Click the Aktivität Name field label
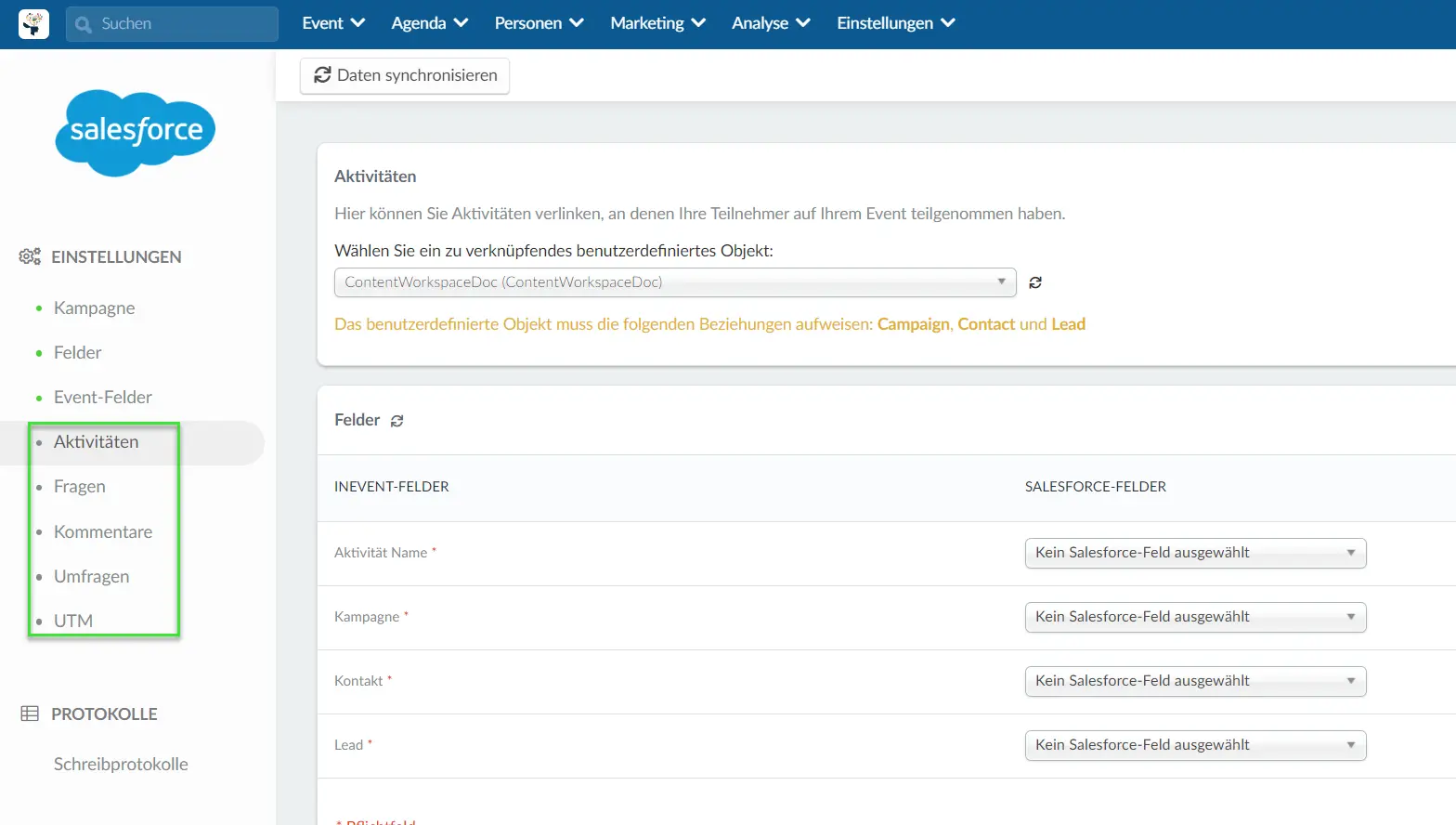 pyautogui.click(x=381, y=553)
